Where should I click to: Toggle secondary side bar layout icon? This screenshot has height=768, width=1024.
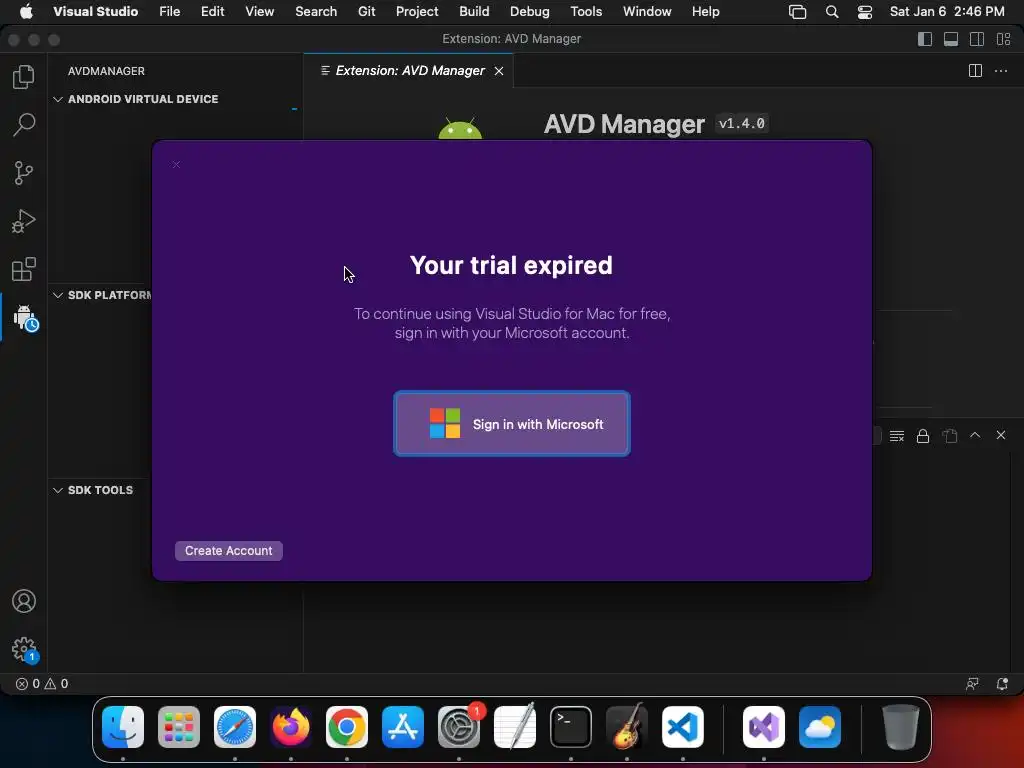[977, 39]
